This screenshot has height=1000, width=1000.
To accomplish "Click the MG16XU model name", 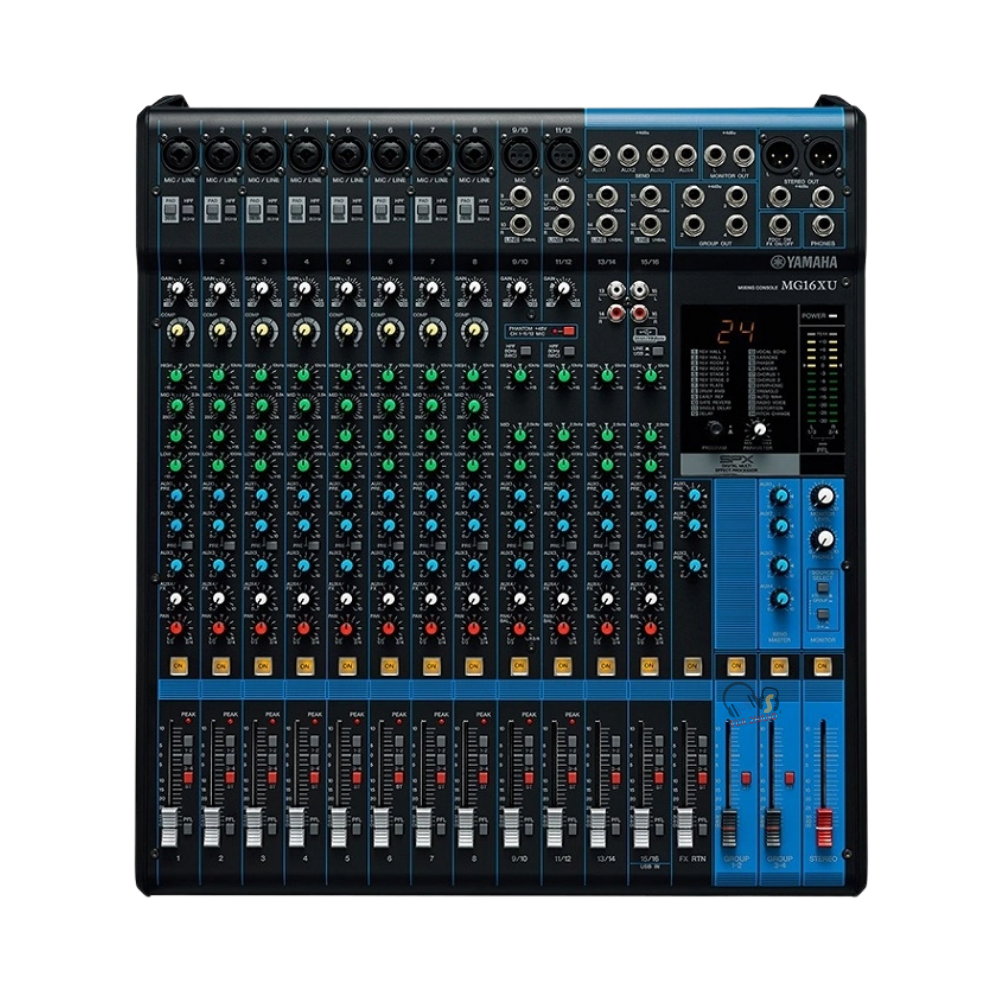I will [808, 287].
